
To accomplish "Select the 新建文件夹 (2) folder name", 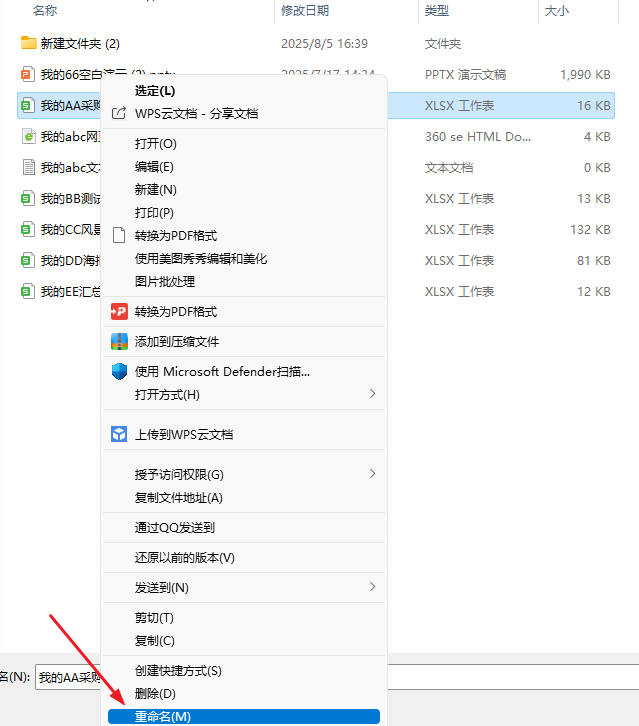I will (80, 44).
